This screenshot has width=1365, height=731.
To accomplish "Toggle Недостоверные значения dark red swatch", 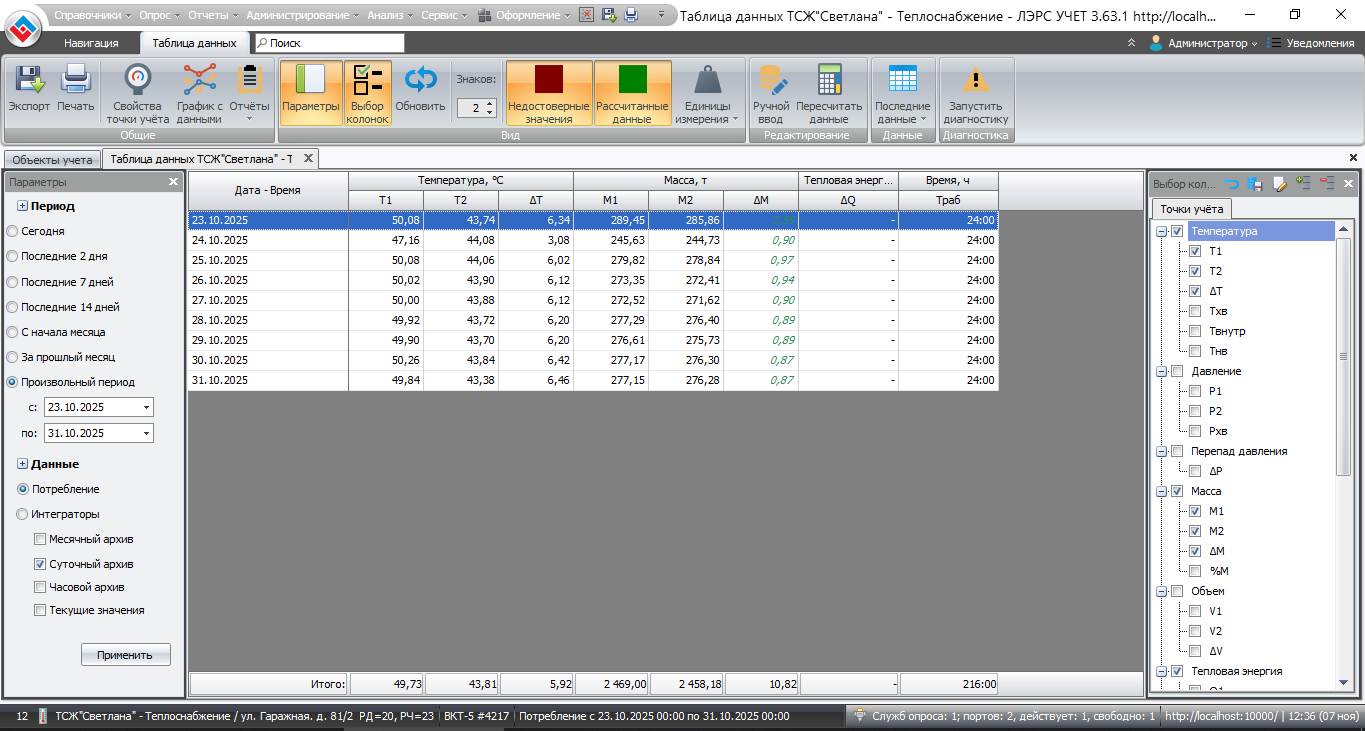I will [x=549, y=80].
